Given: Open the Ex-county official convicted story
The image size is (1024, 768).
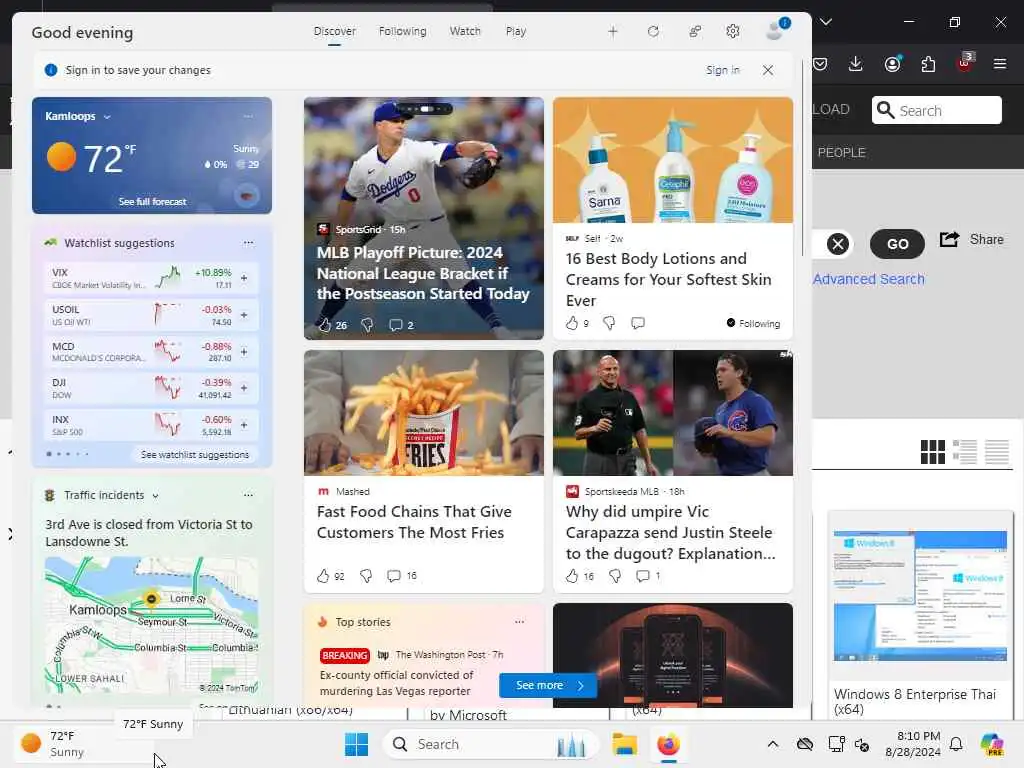Looking at the screenshot, I should coord(395,683).
